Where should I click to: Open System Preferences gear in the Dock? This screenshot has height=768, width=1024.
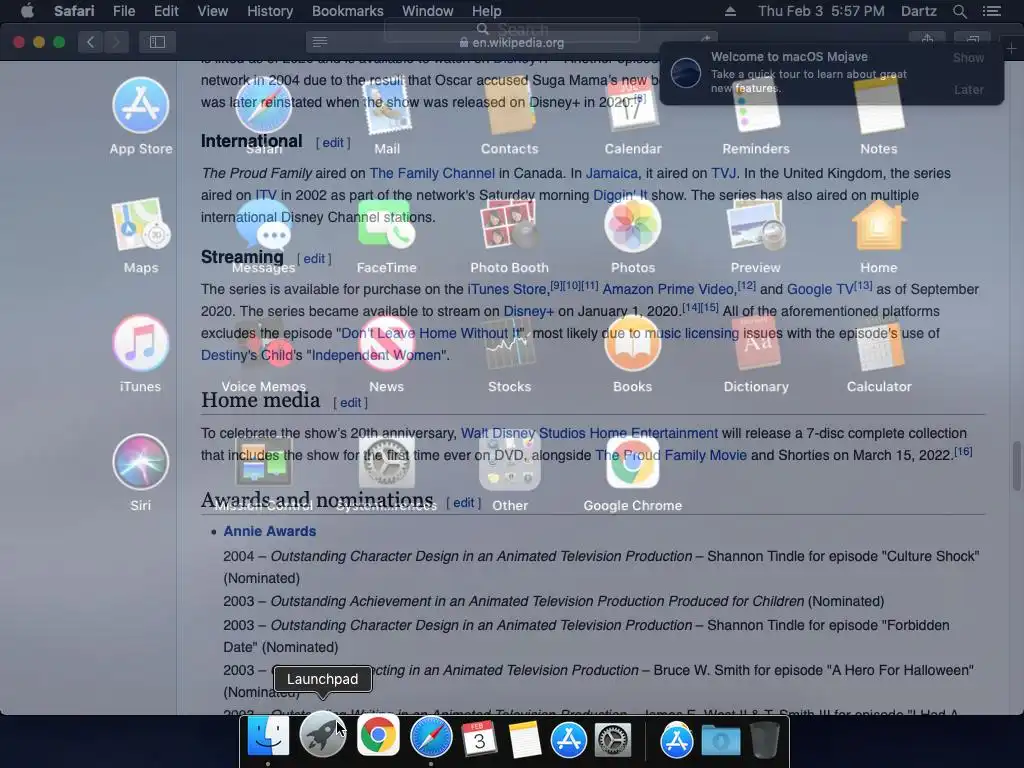(613, 739)
